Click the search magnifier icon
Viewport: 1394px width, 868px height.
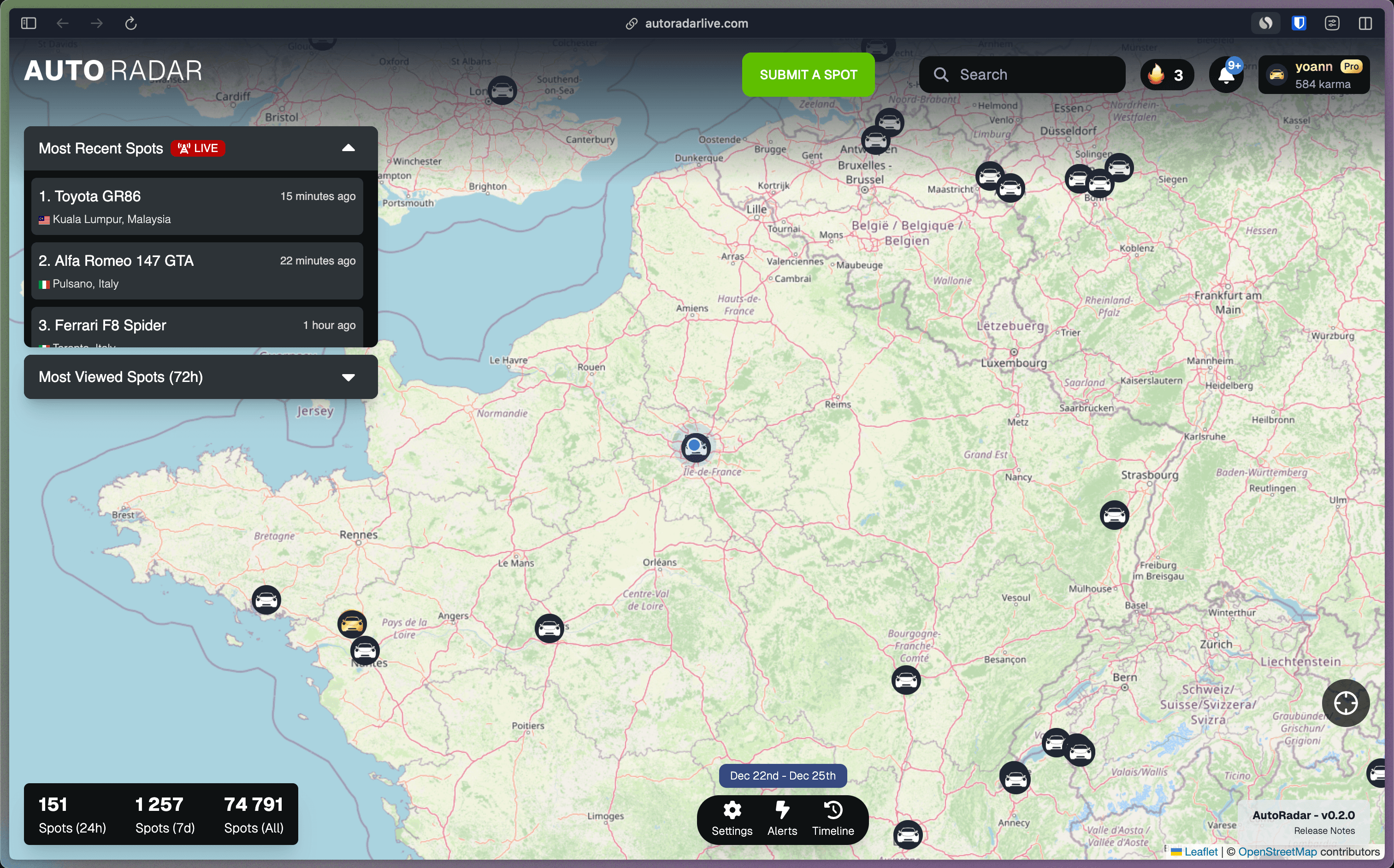pyautogui.click(x=940, y=75)
